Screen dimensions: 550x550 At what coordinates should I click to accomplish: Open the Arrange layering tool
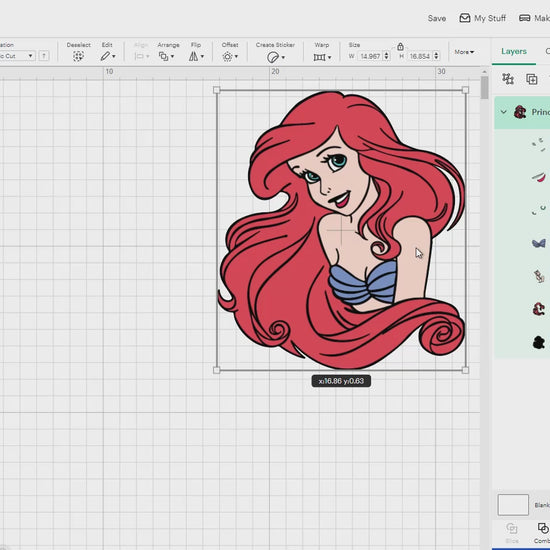point(163,56)
